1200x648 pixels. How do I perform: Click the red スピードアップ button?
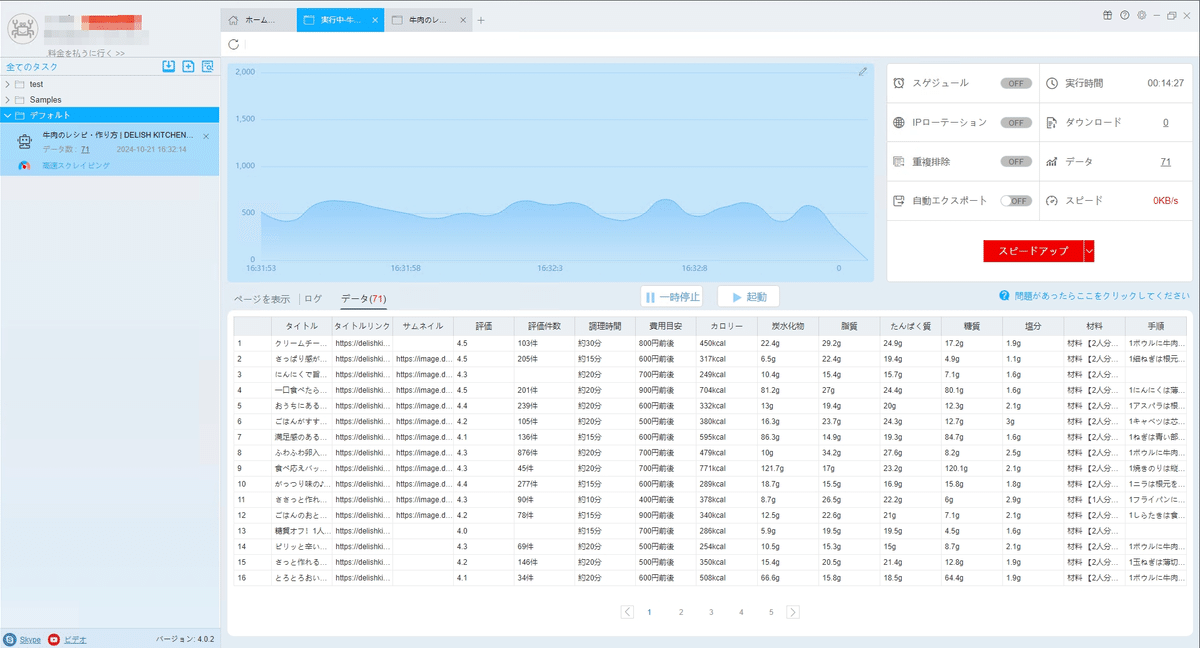click(1033, 251)
